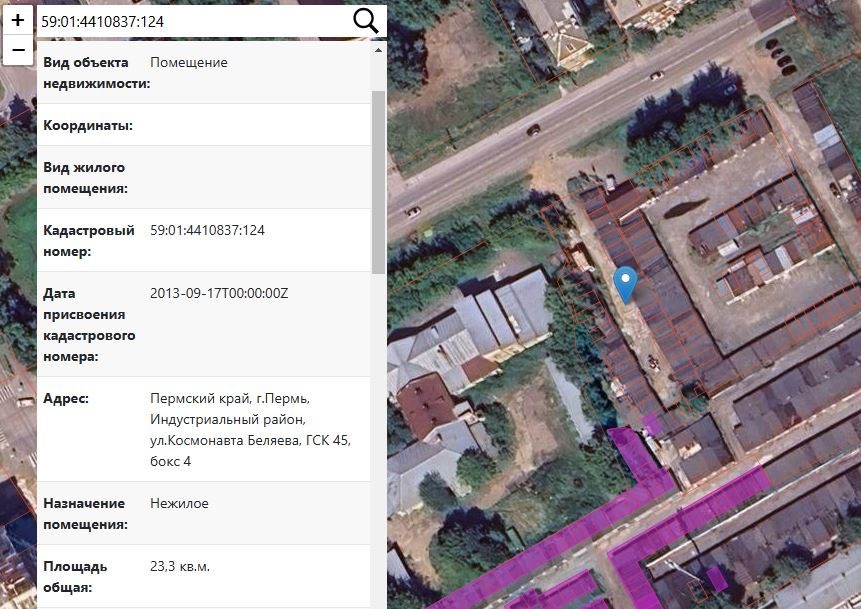Select the address text "Пермский край, г.Пермь"
The height and width of the screenshot is (609, 861).
230,398
